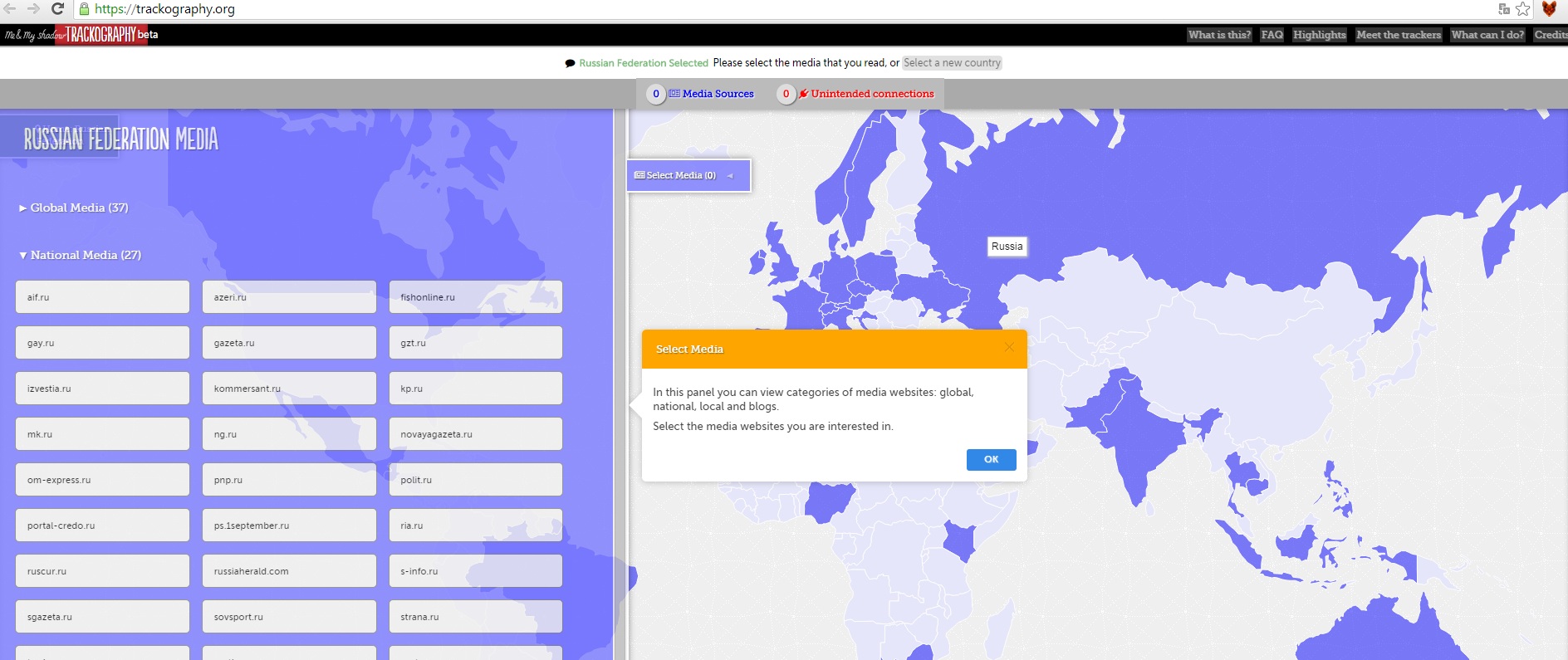
Task: Select the pnp.ru media source
Action: pos(289,480)
